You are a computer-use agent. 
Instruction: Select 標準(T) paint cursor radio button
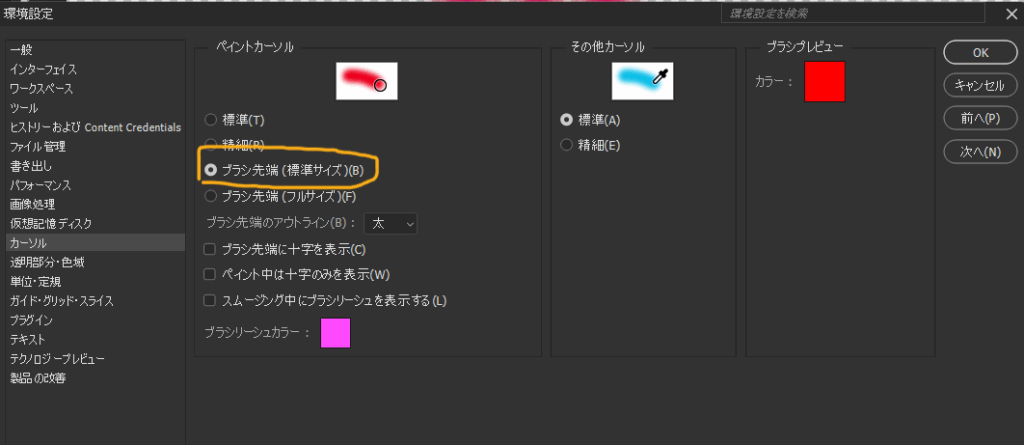click(211, 120)
